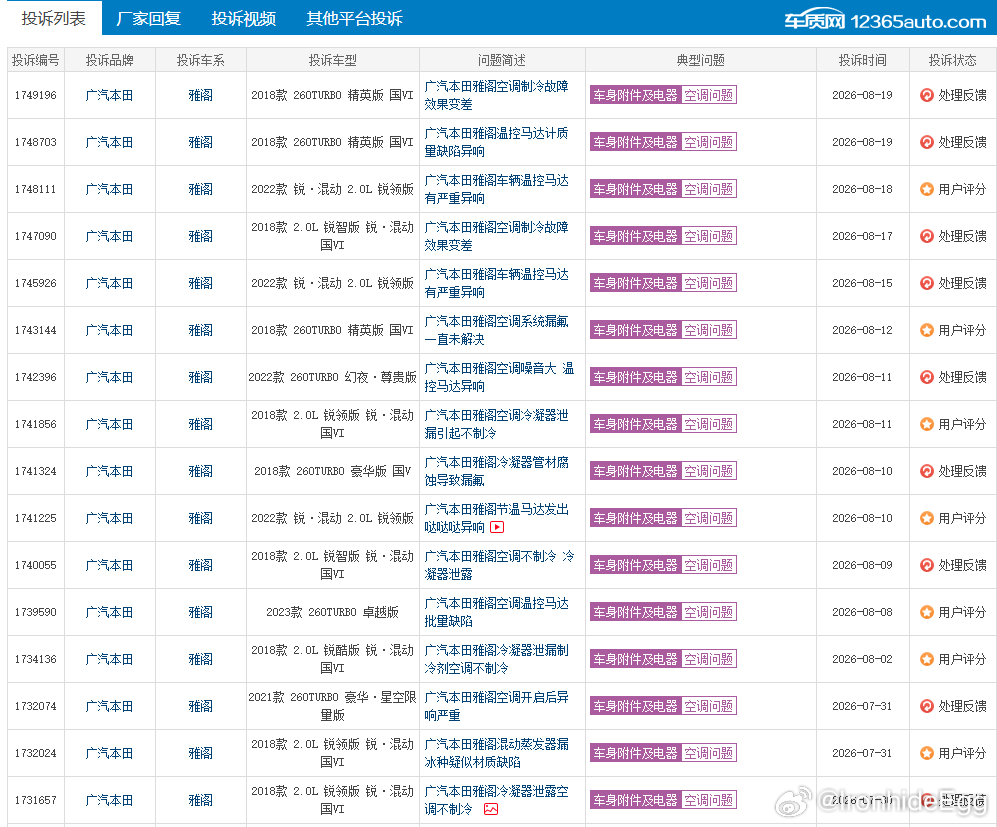Click 用户评分 status text for complaint 1741856
Image resolution: width=997 pixels, height=827 pixels.
click(962, 425)
